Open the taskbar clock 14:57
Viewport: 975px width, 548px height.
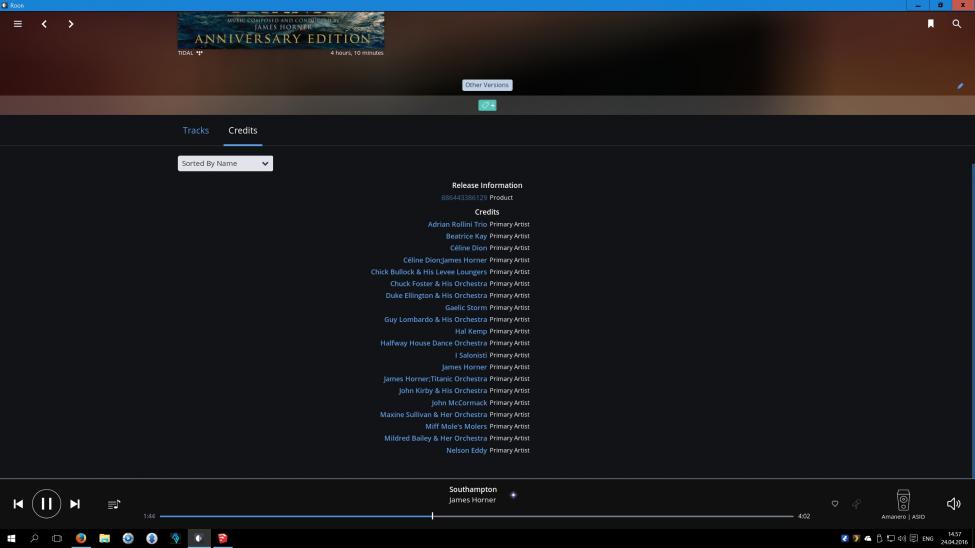pos(954,539)
